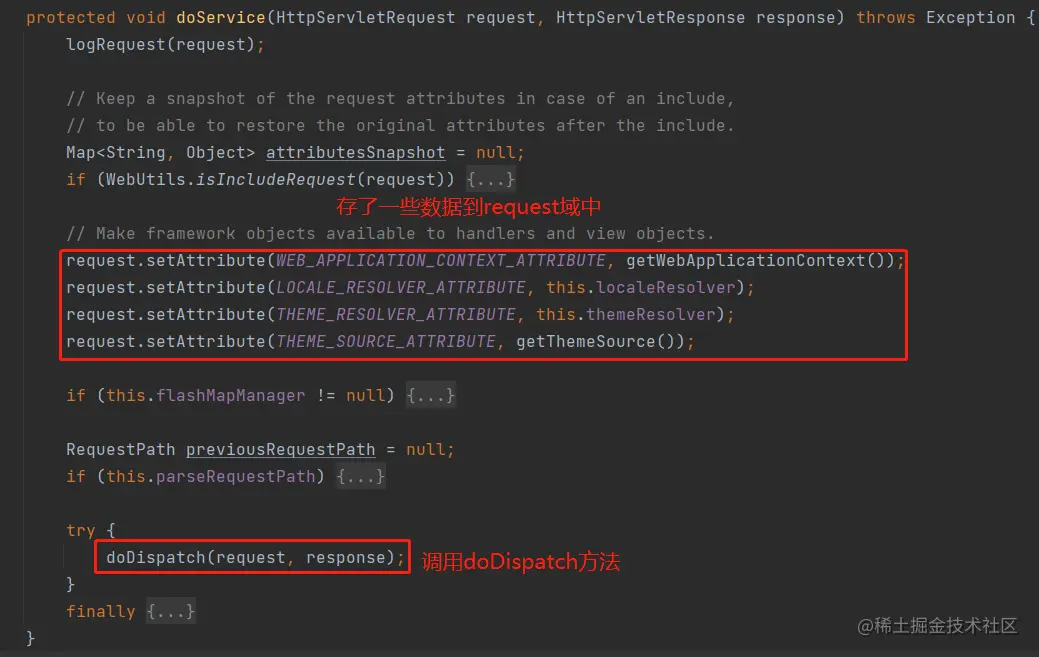Expand folded block after parseRequestPath condition
Screen dimensions: 1039x657
(360, 476)
